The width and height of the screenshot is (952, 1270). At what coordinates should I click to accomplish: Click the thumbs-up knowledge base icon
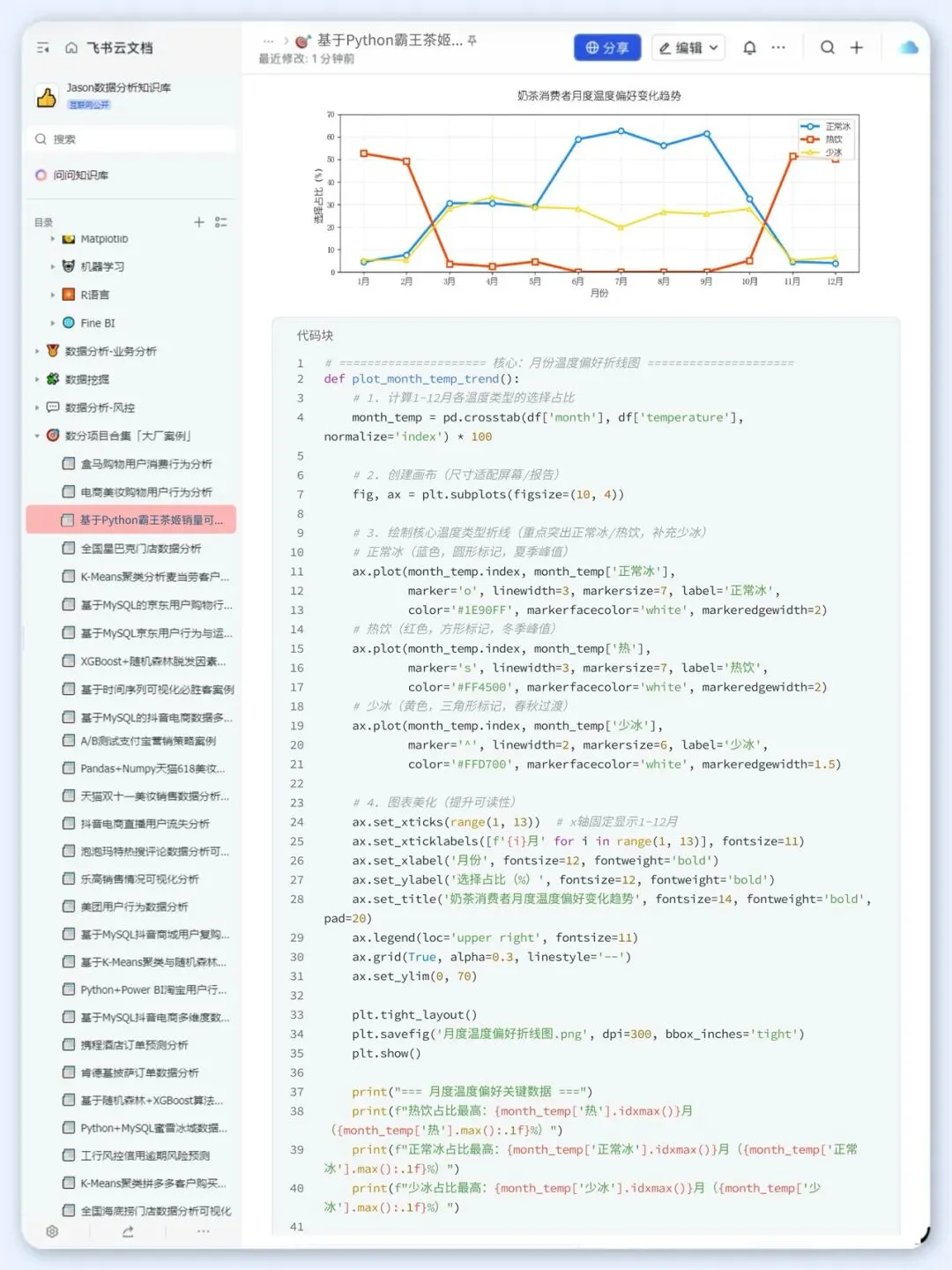[47, 96]
